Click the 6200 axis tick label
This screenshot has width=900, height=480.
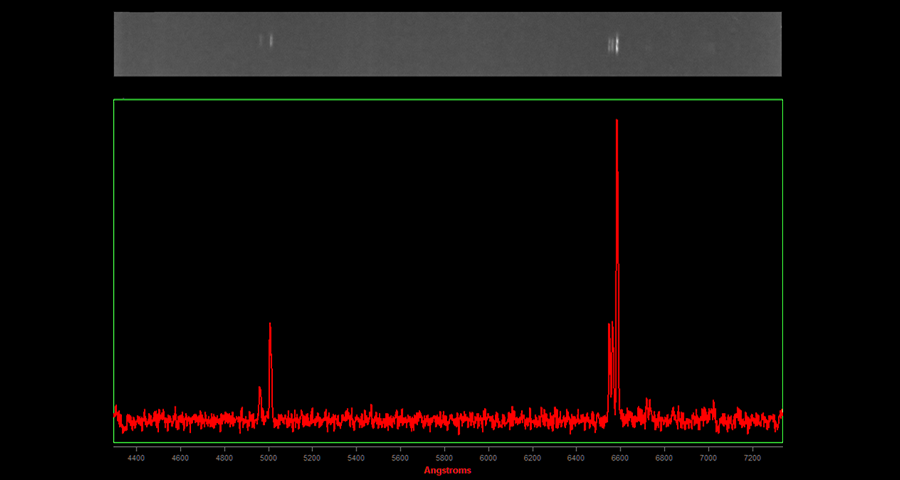pyautogui.click(x=532, y=458)
